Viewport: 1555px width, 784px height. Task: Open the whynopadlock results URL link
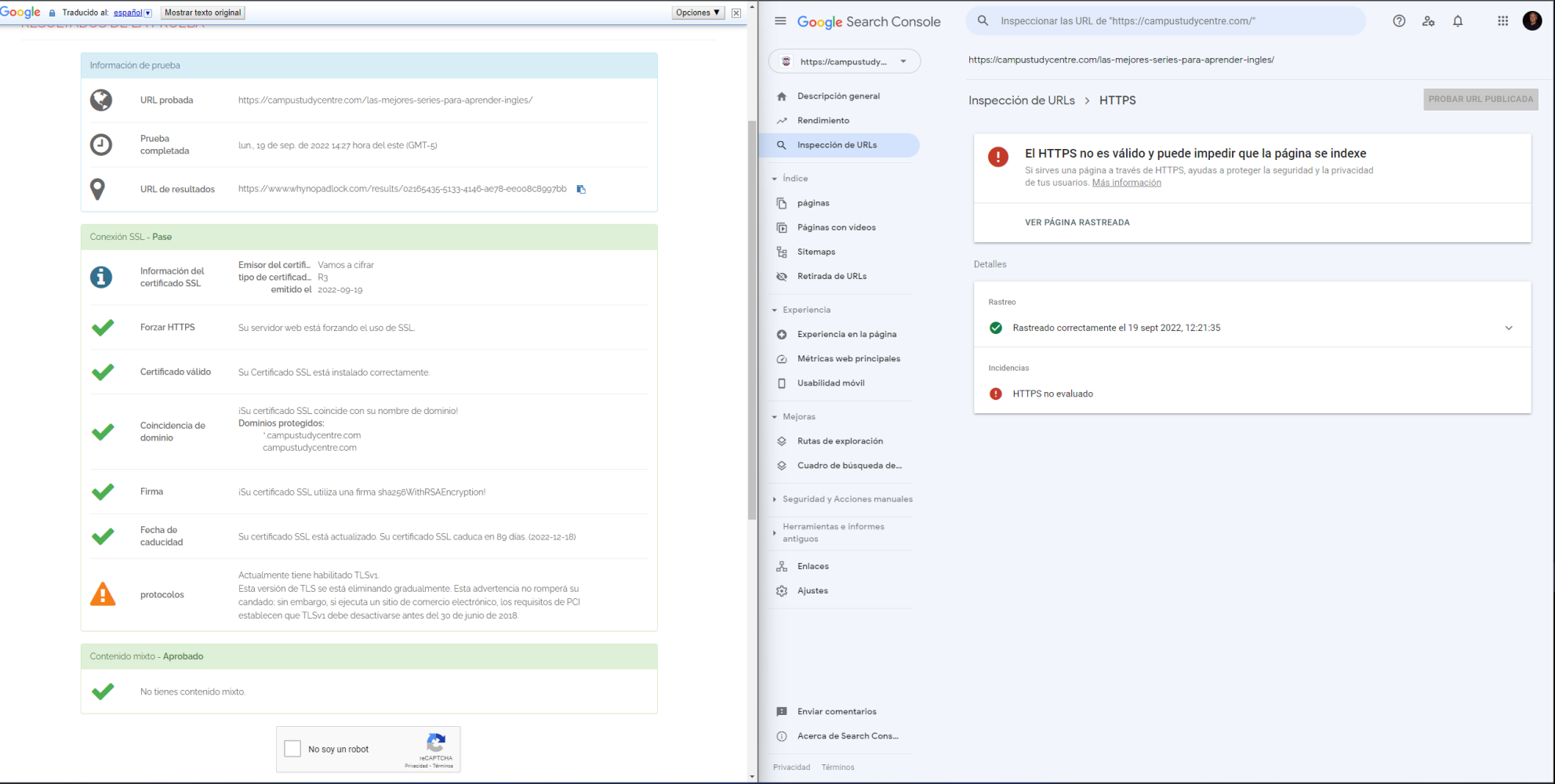click(402, 189)
